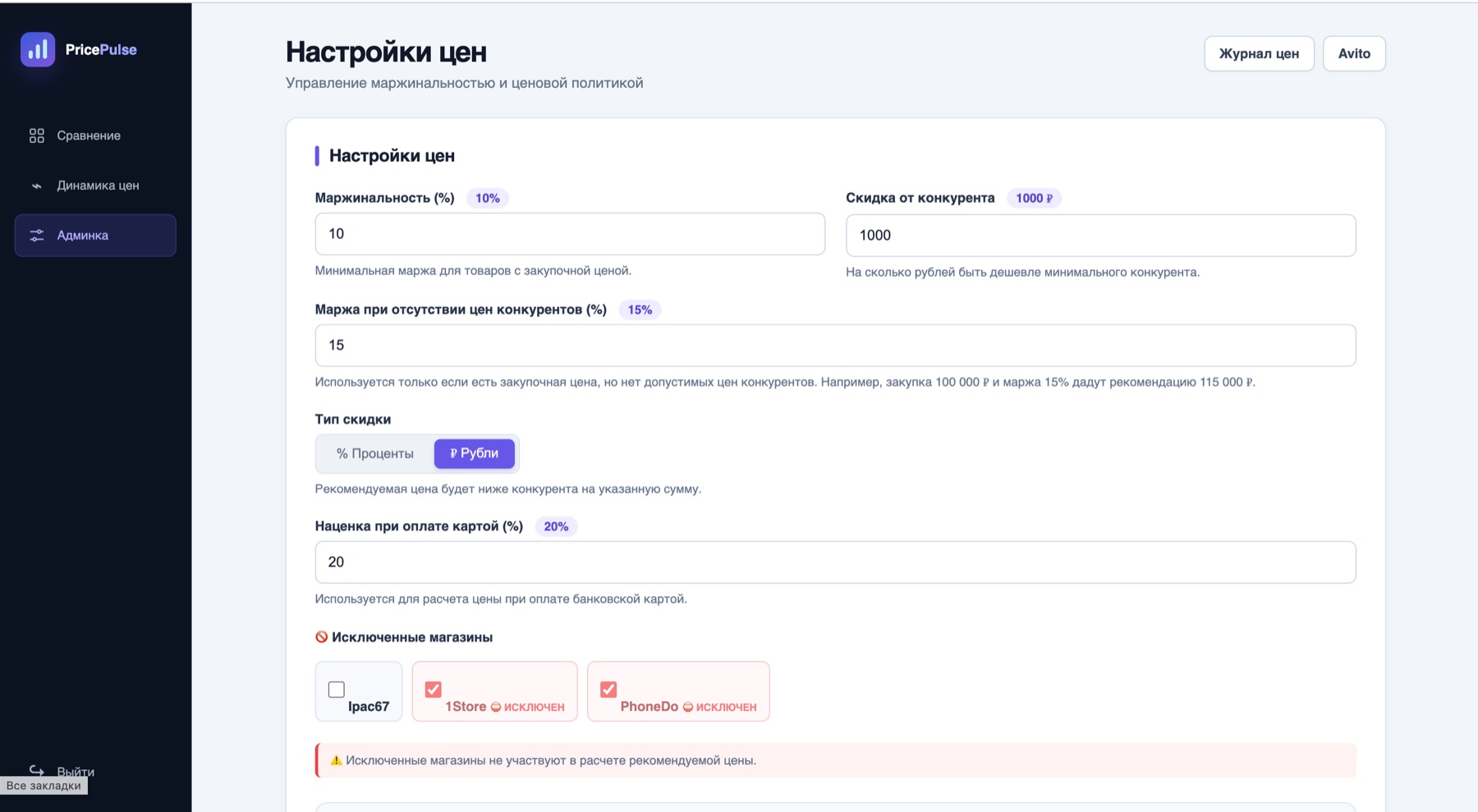Click into the Скидка от конкурента input
The height and width of the screenshot is (812, 1478).
(1101, 236)
